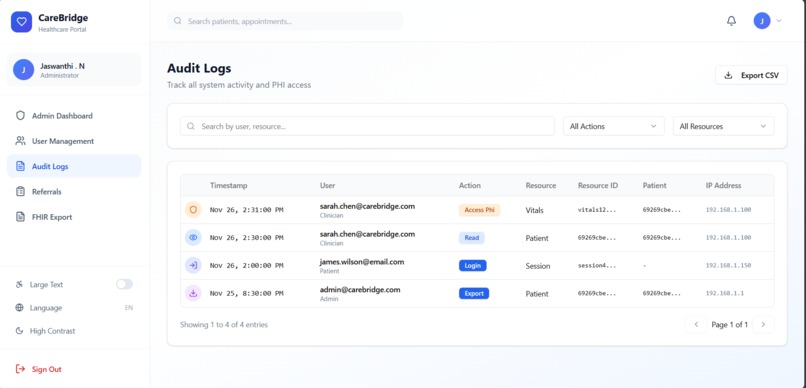Click the Export CSV download icon
806x388 pixels.
(728, 75)
